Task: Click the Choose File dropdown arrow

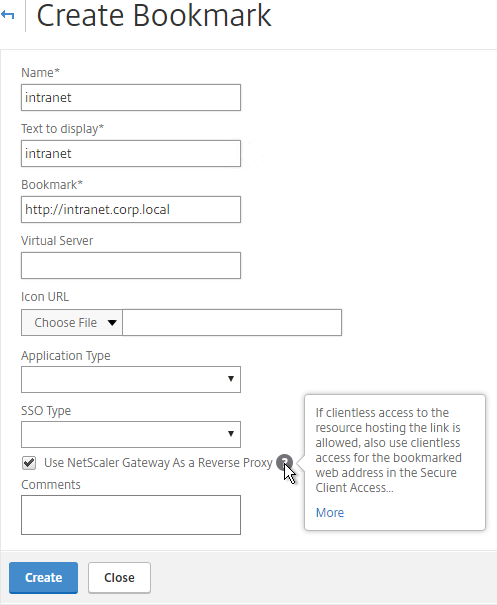Action: [x=112, y=323]
